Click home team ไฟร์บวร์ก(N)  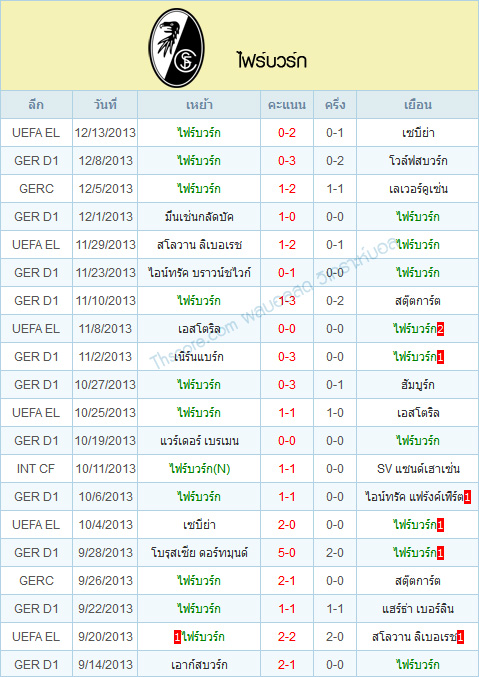click(199, 468)
